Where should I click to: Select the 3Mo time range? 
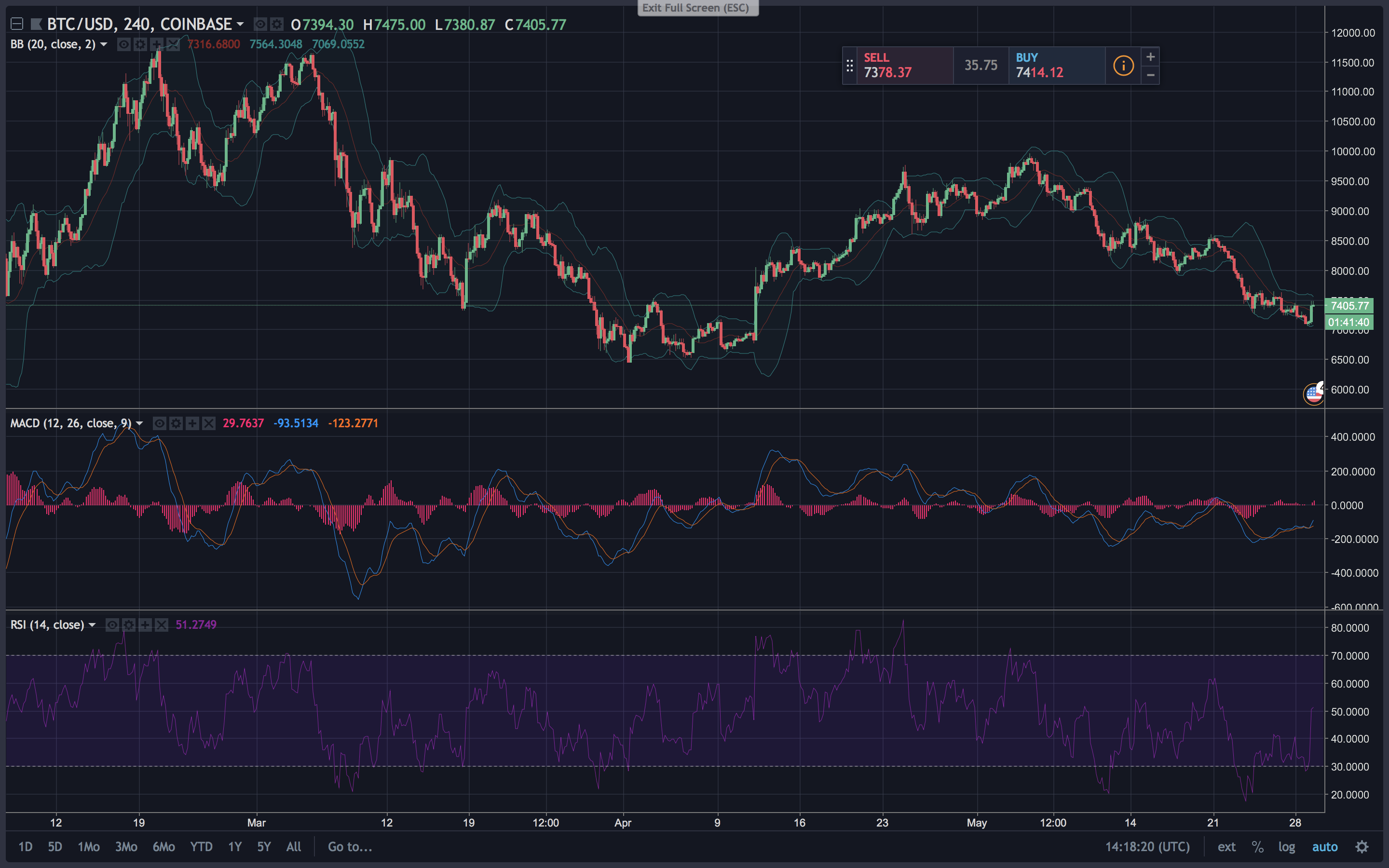pyautogui.click(x=126, y=847)
